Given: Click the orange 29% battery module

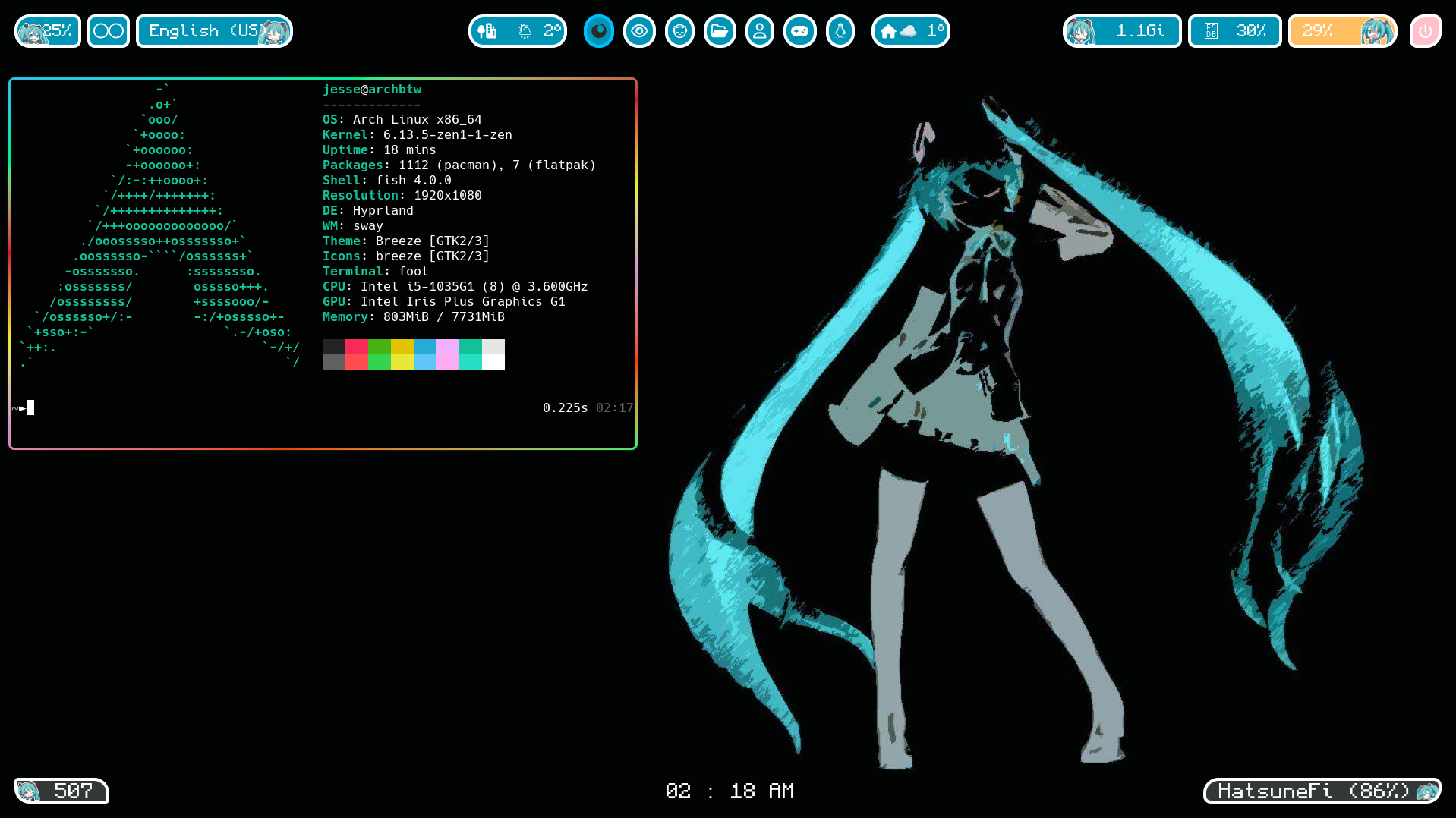Looking at the screenshot, I should point(1343,31).
